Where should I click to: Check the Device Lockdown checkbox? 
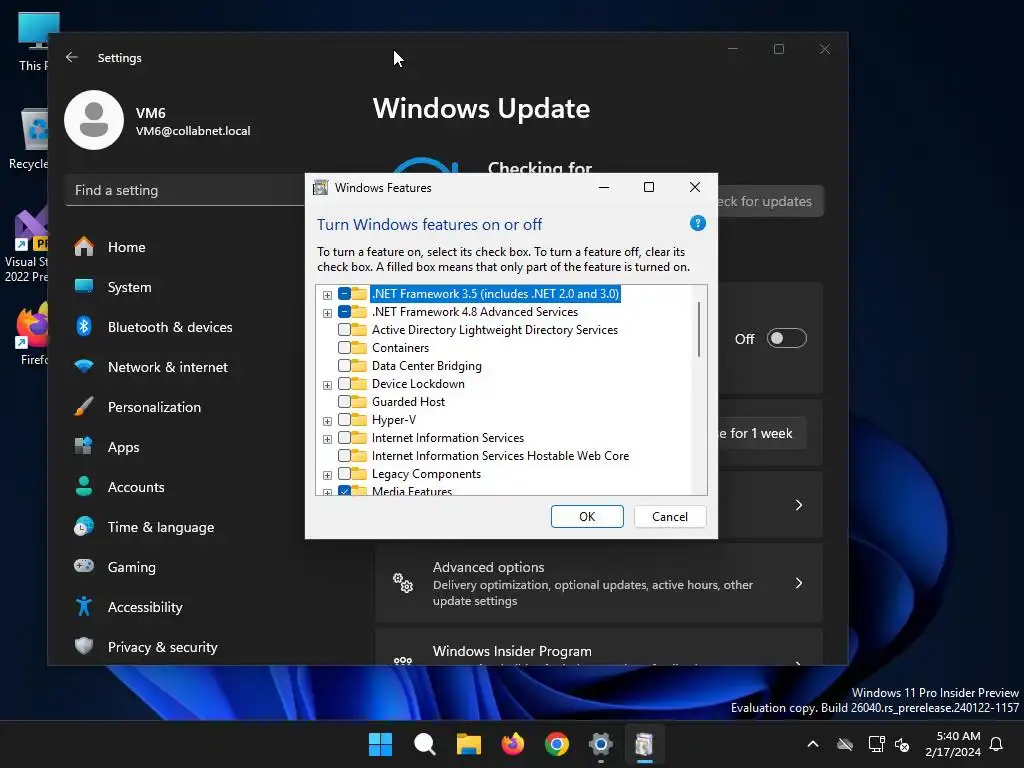(x=344, y=383)
